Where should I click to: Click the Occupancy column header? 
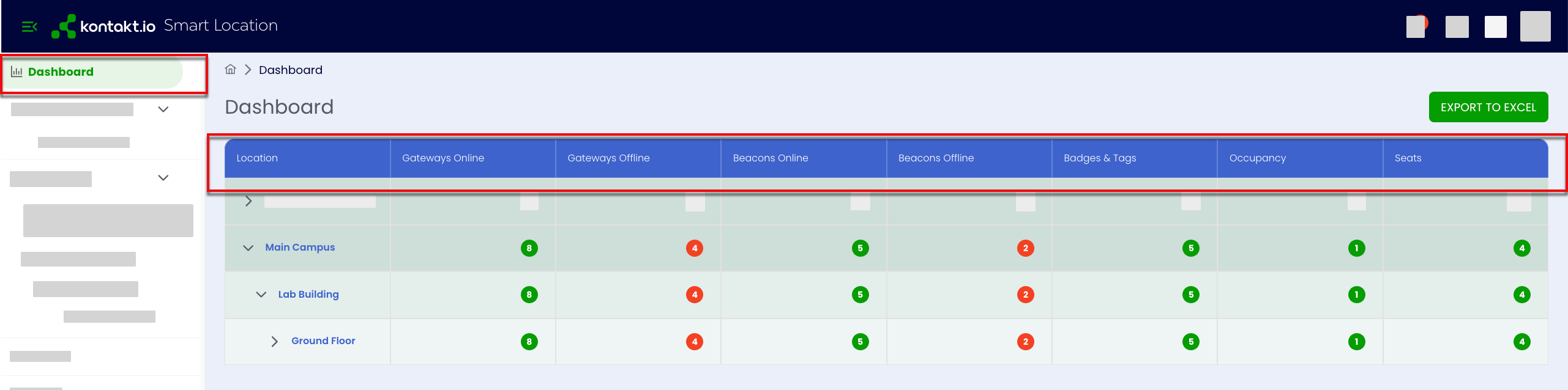pos(1300,158)
